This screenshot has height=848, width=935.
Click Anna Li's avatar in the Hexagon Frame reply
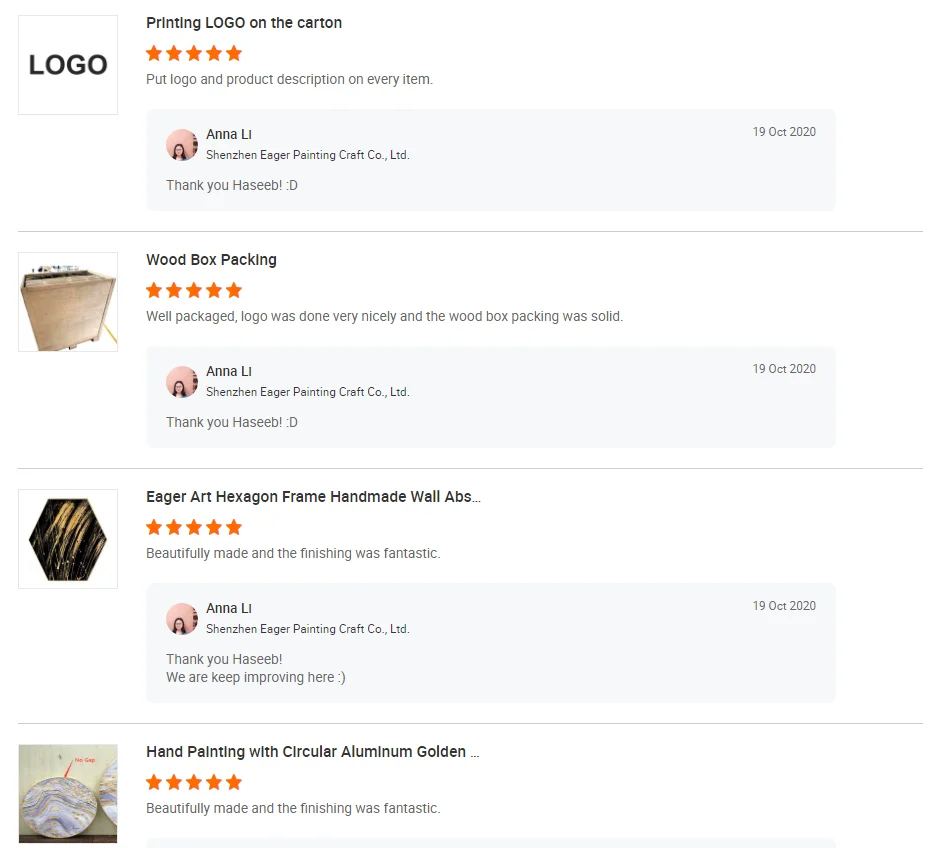[182, 619]
